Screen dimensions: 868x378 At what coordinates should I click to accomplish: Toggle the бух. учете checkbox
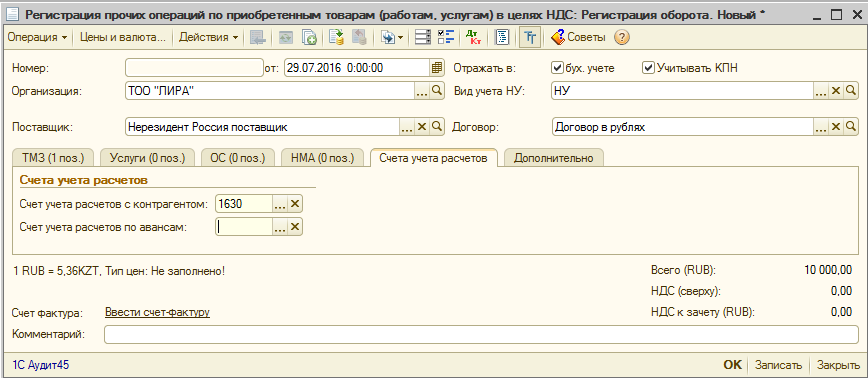[x=557, y=68]
